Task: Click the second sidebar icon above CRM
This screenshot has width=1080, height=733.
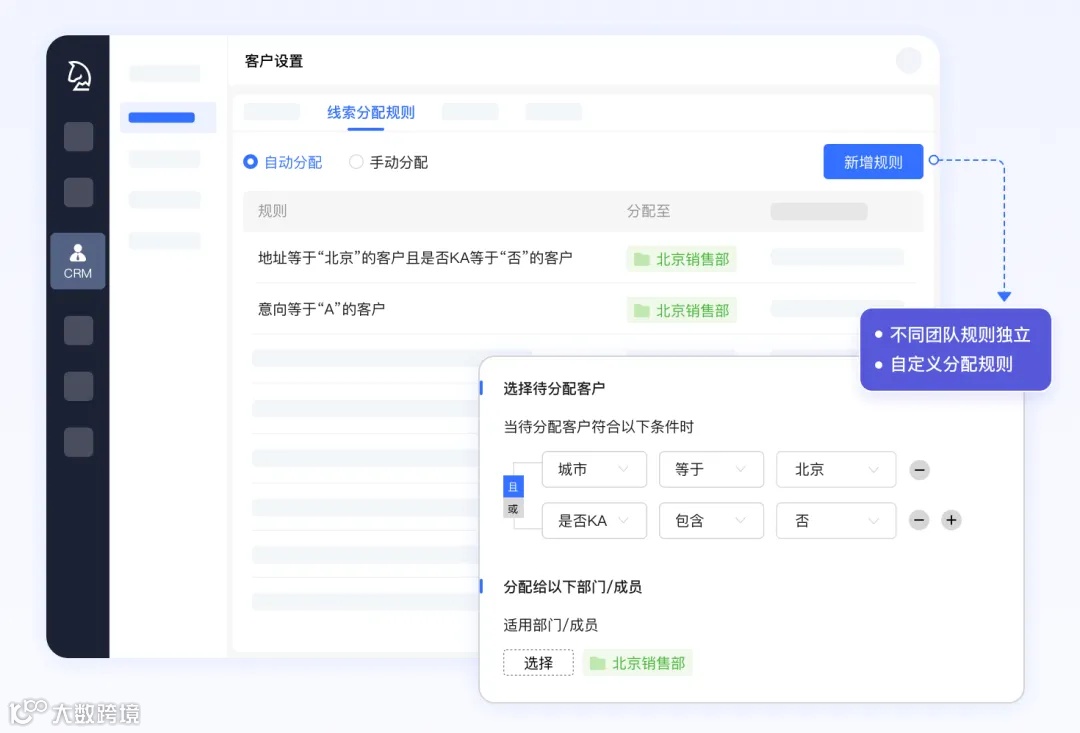Action: pos(77,192)
